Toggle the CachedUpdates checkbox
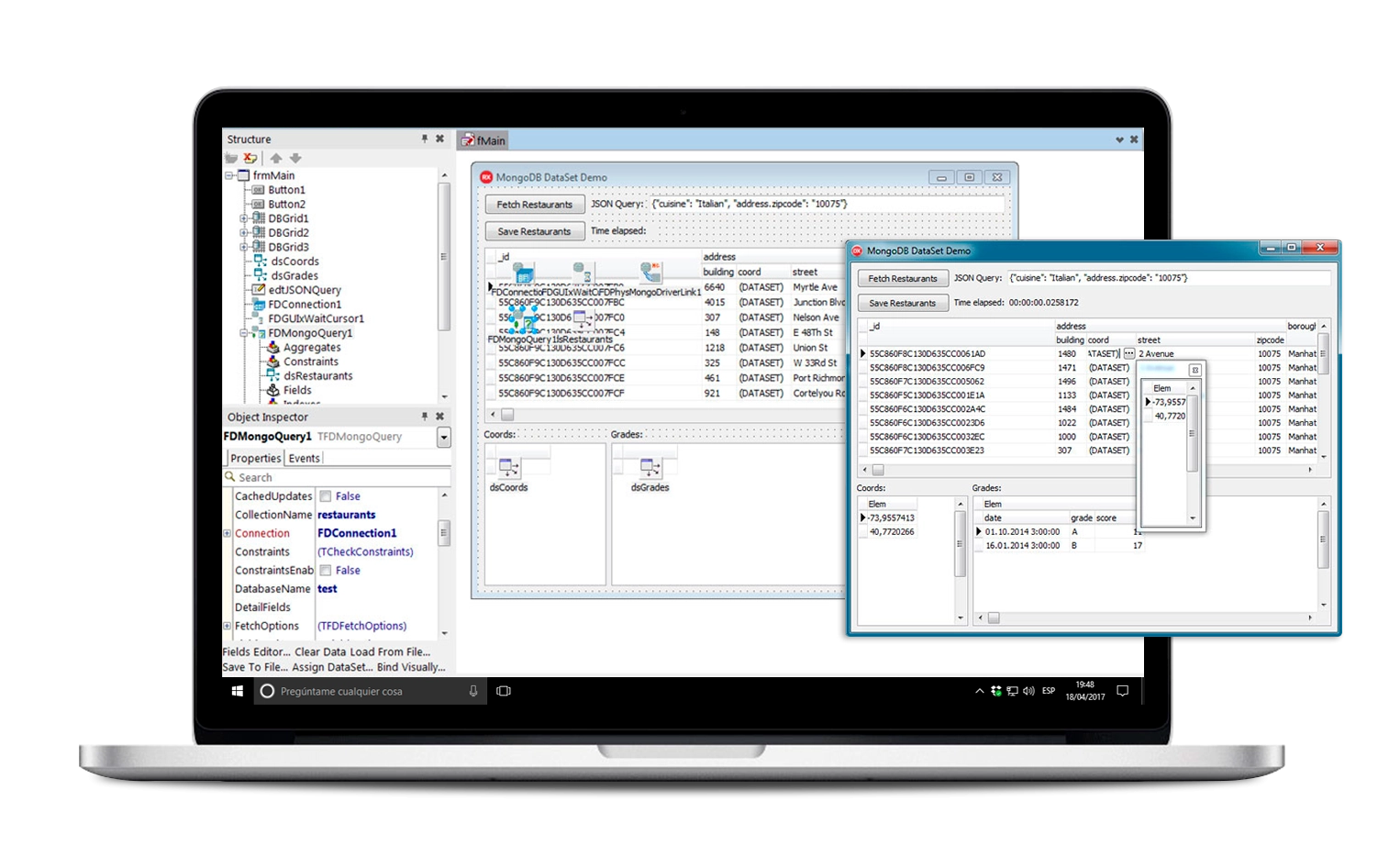This screenshot has width=1400, height=868. 325,496
